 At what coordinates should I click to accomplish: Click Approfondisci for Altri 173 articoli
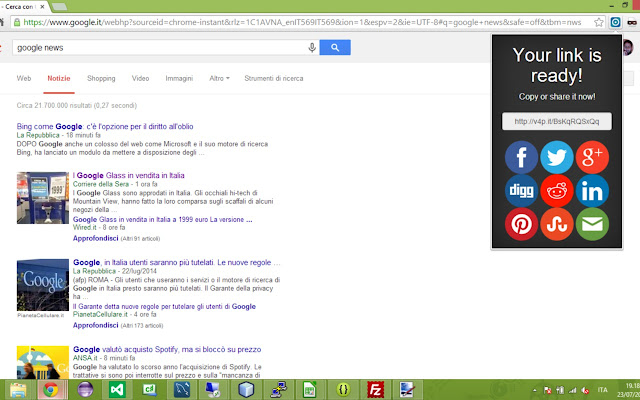coord(96,325)
